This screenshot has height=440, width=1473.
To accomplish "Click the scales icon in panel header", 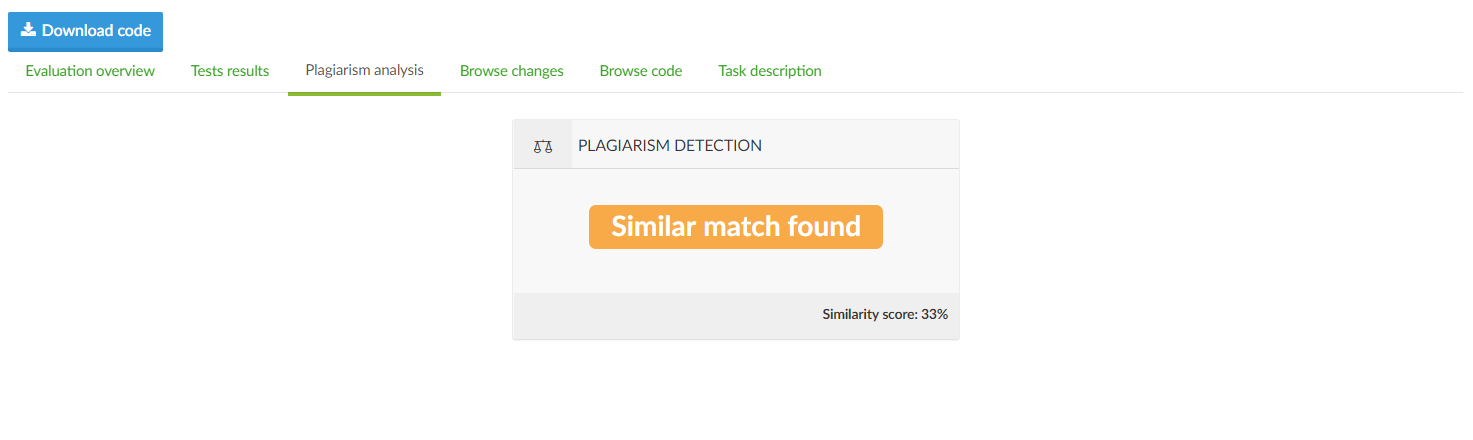I will point(543,146).
